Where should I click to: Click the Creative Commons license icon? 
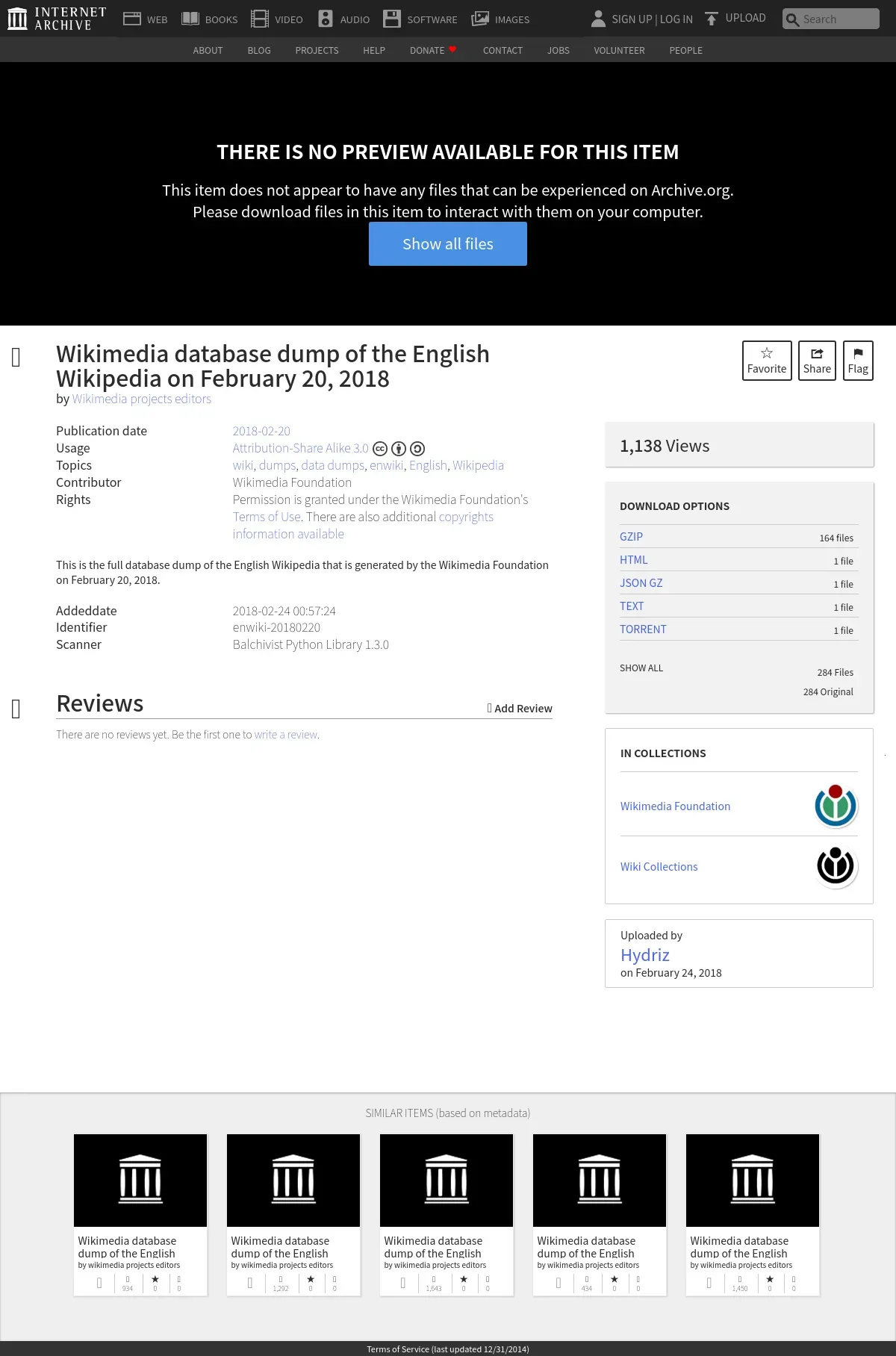pyautogui.click(x=380, y=449)
